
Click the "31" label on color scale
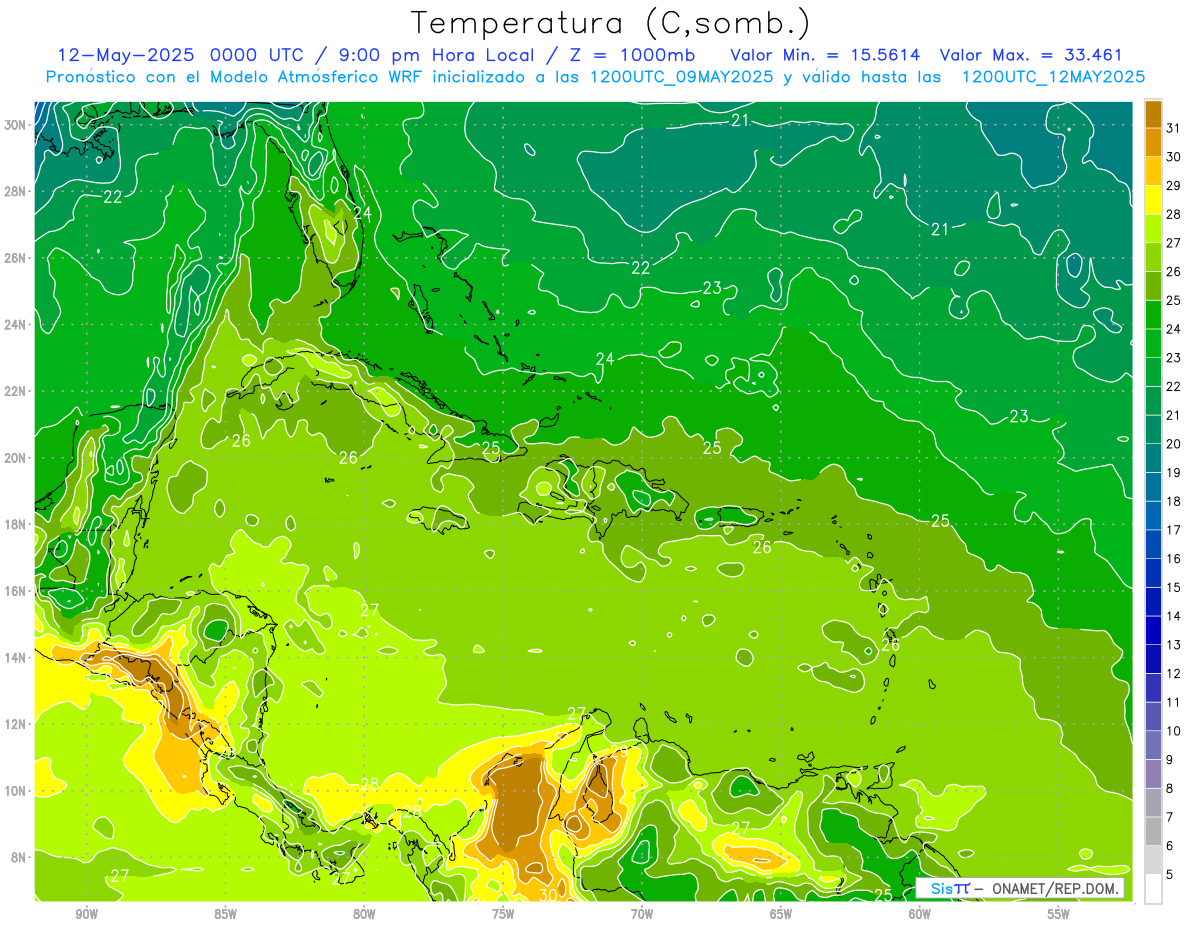pos(1174,128)
